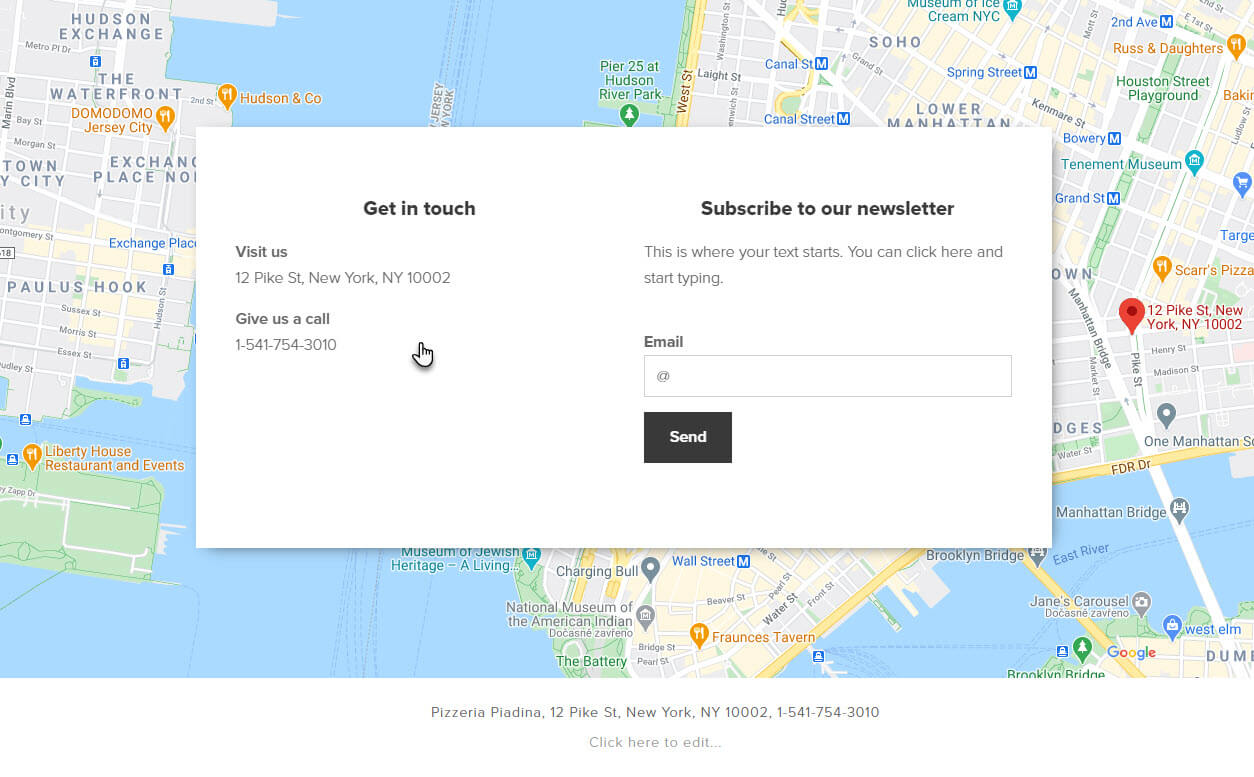The width and height of the screenshot is (1254, 777).
Task: Click the "Click here to edit..." footer text
Action: 655,742
